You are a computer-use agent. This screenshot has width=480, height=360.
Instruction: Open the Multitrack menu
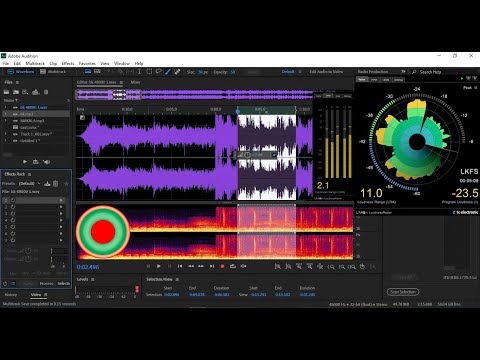tap(35, 63)
